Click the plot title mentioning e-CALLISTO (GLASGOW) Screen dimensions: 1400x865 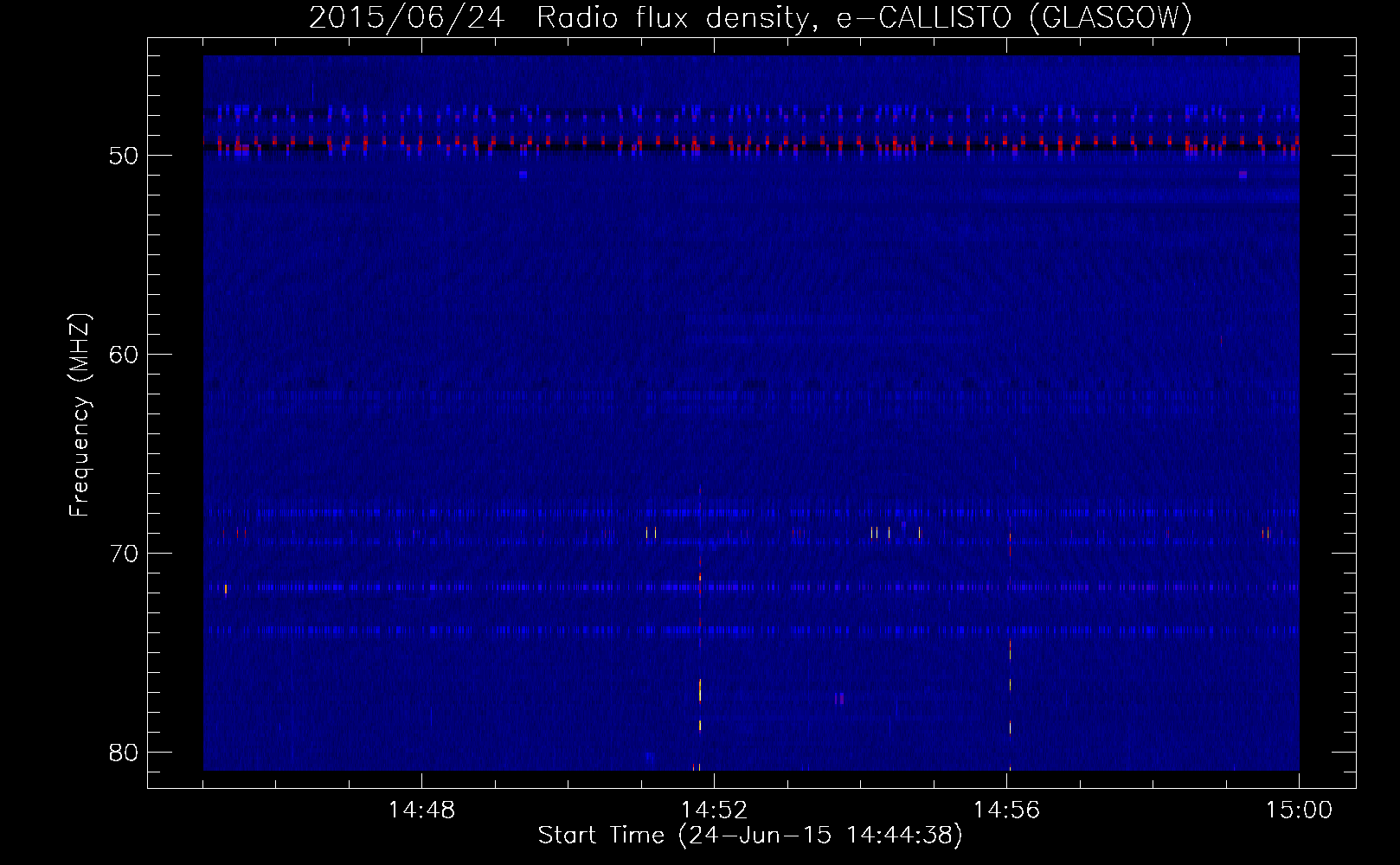click(x=750, y=17)
